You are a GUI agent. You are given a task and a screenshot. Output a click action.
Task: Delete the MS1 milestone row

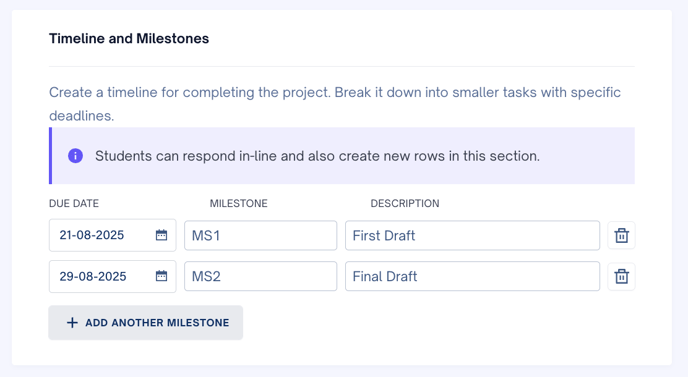tap(621, 235)
